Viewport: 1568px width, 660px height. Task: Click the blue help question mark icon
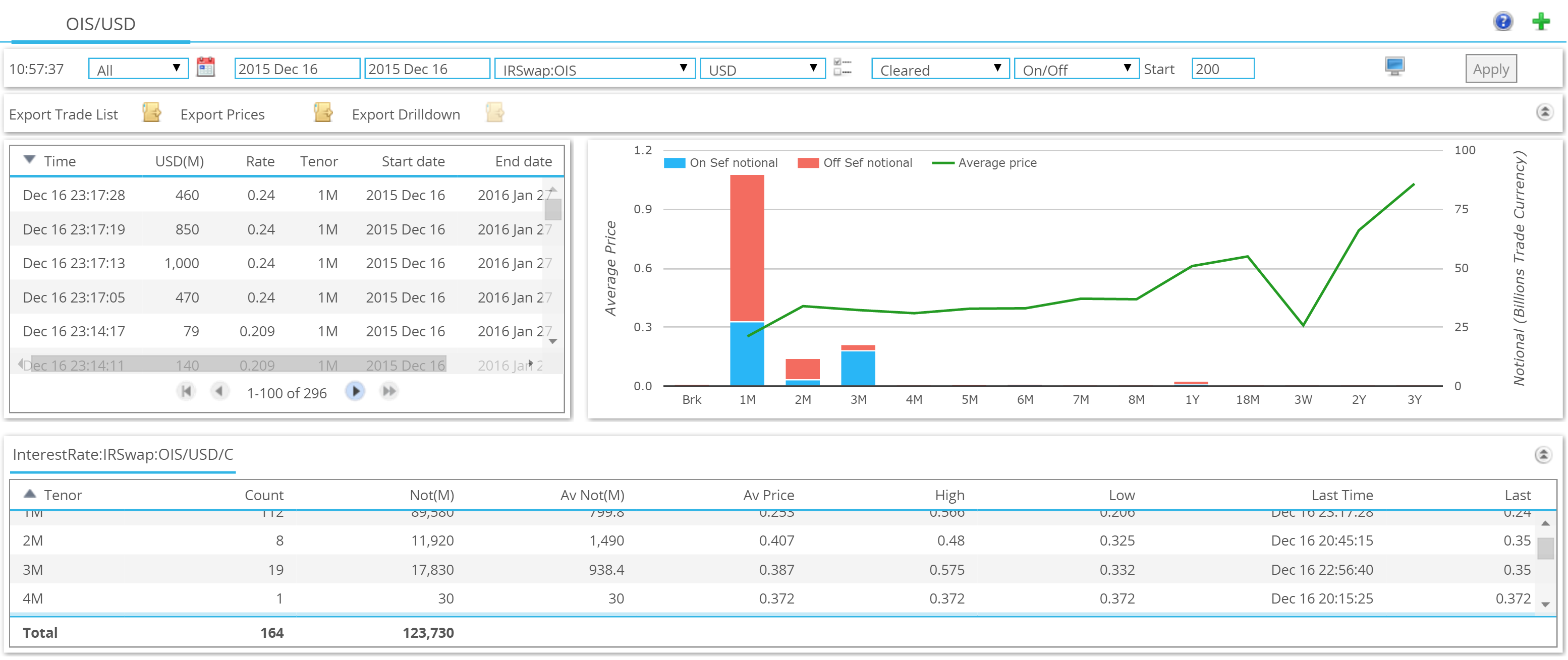point(1503,22)
